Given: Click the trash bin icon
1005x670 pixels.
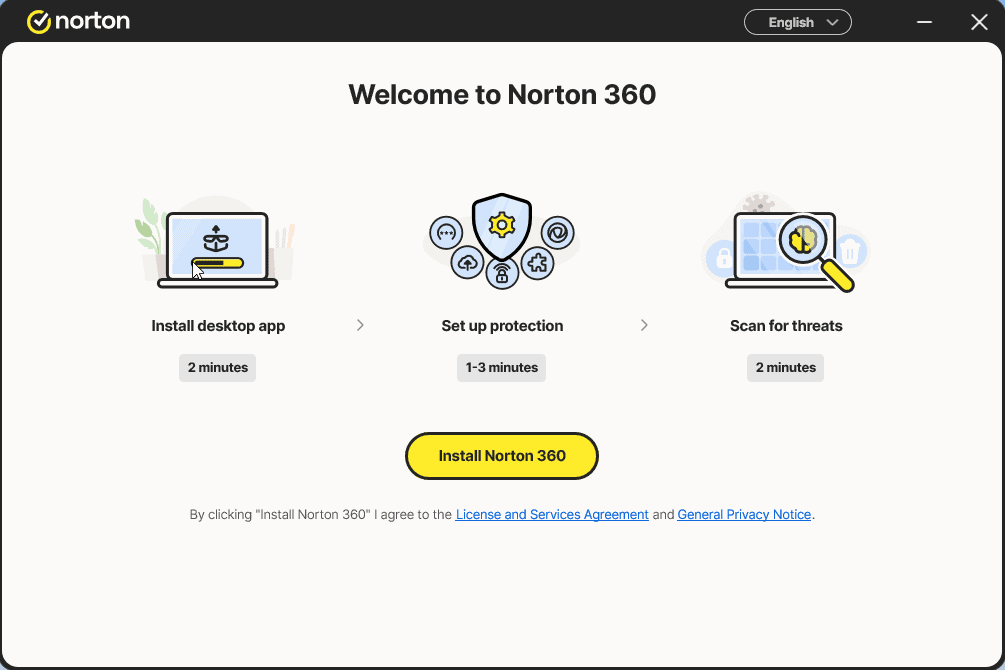Looking at the screenshot, I should pos(849,249).
